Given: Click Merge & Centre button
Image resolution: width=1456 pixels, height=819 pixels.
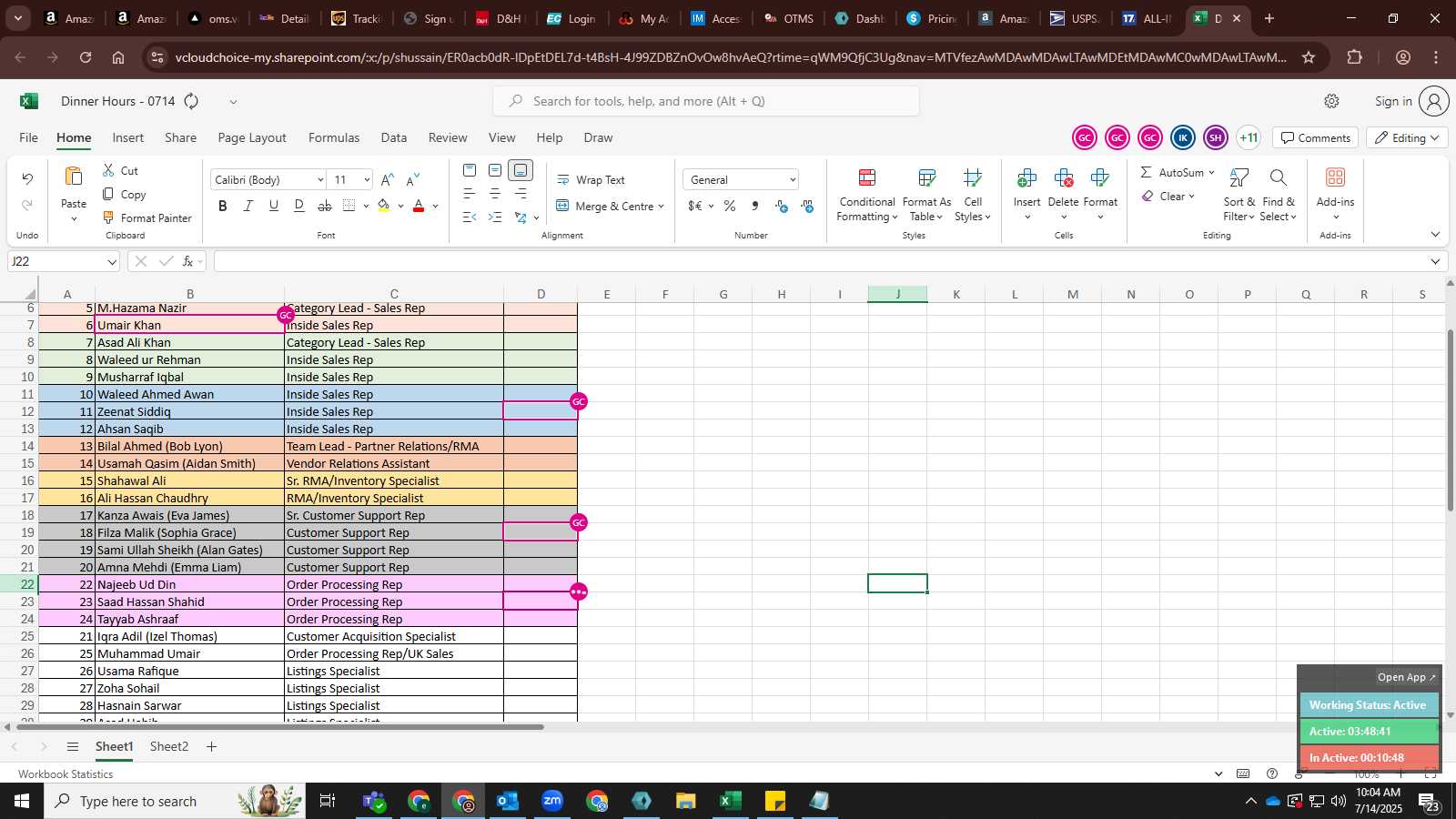Looking at the screenshot, I should click(611, 207).
